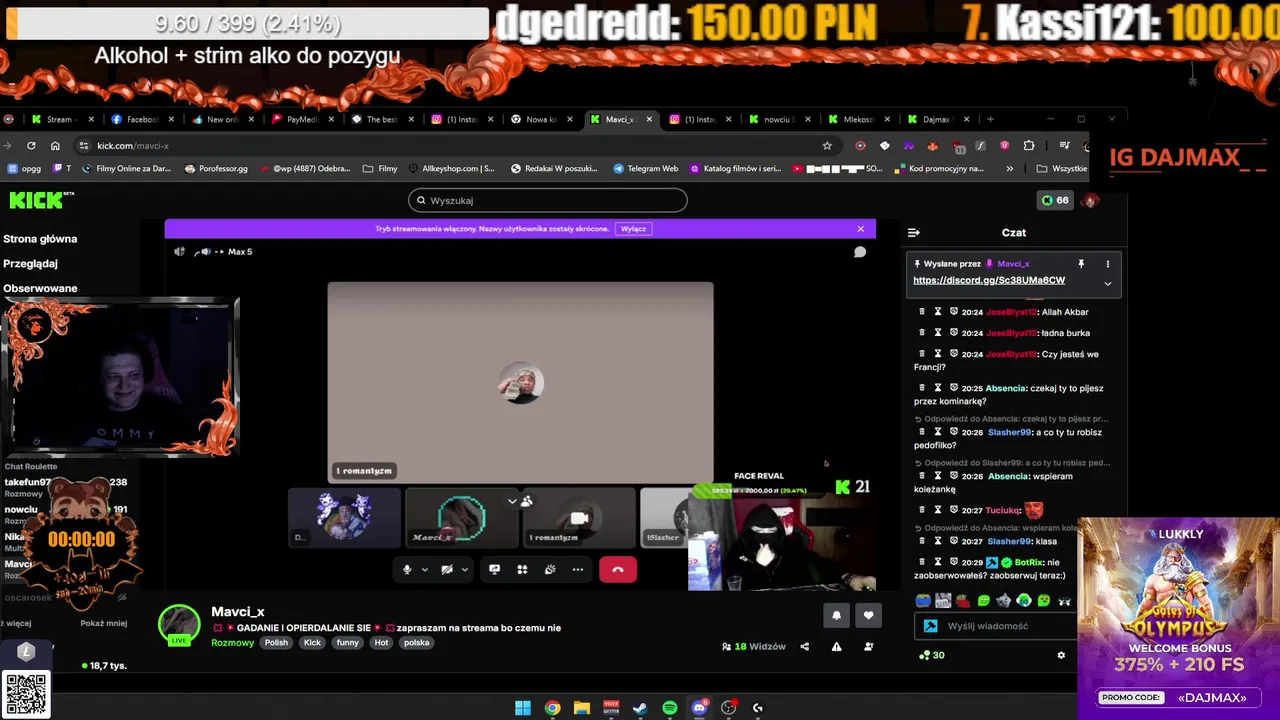Open Obserwowane in the sidebar
The width and height of the screenshot is (1280, 720).
tap(40, 288)
